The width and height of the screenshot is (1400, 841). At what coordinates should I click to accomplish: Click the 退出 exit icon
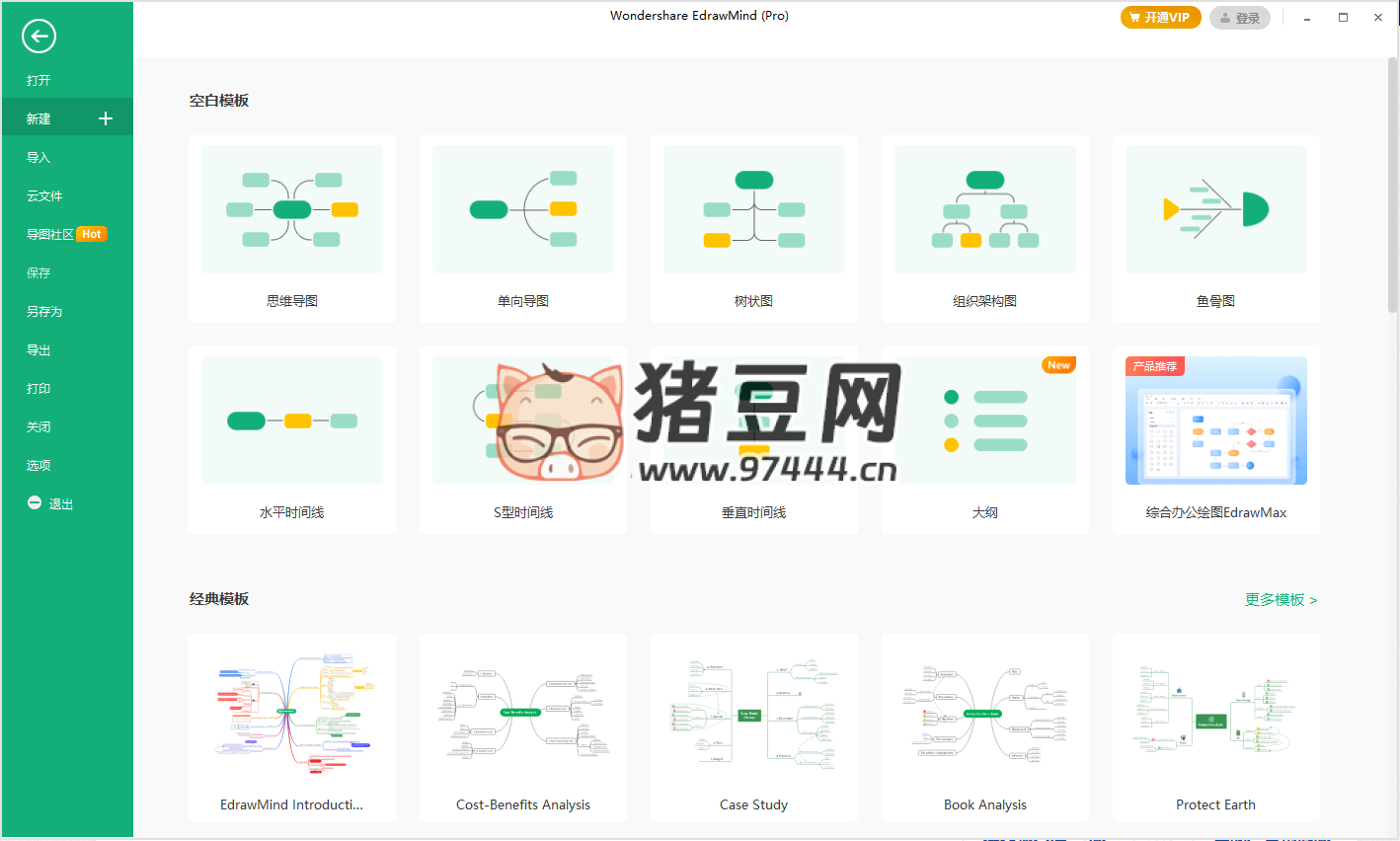(x=35, y=503)
